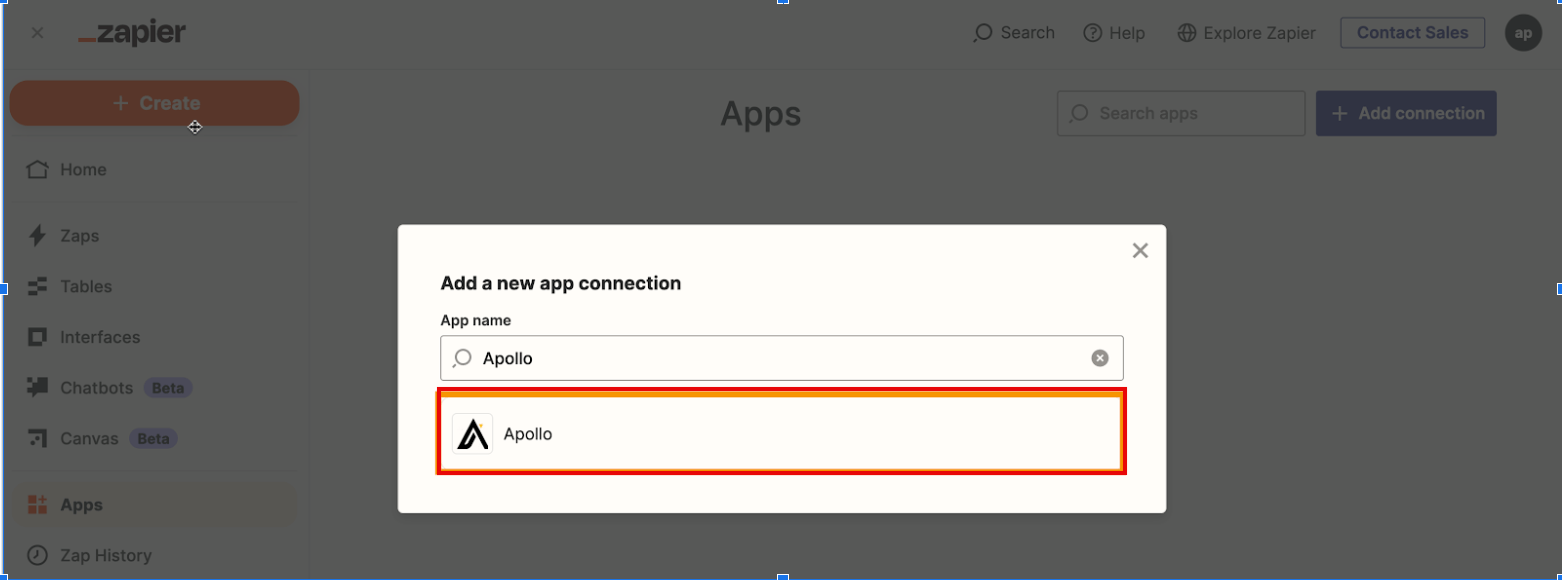Click the Contact Sales button
The height and width of the screenshot is (580, 1562).
(x=1413, y=33)
